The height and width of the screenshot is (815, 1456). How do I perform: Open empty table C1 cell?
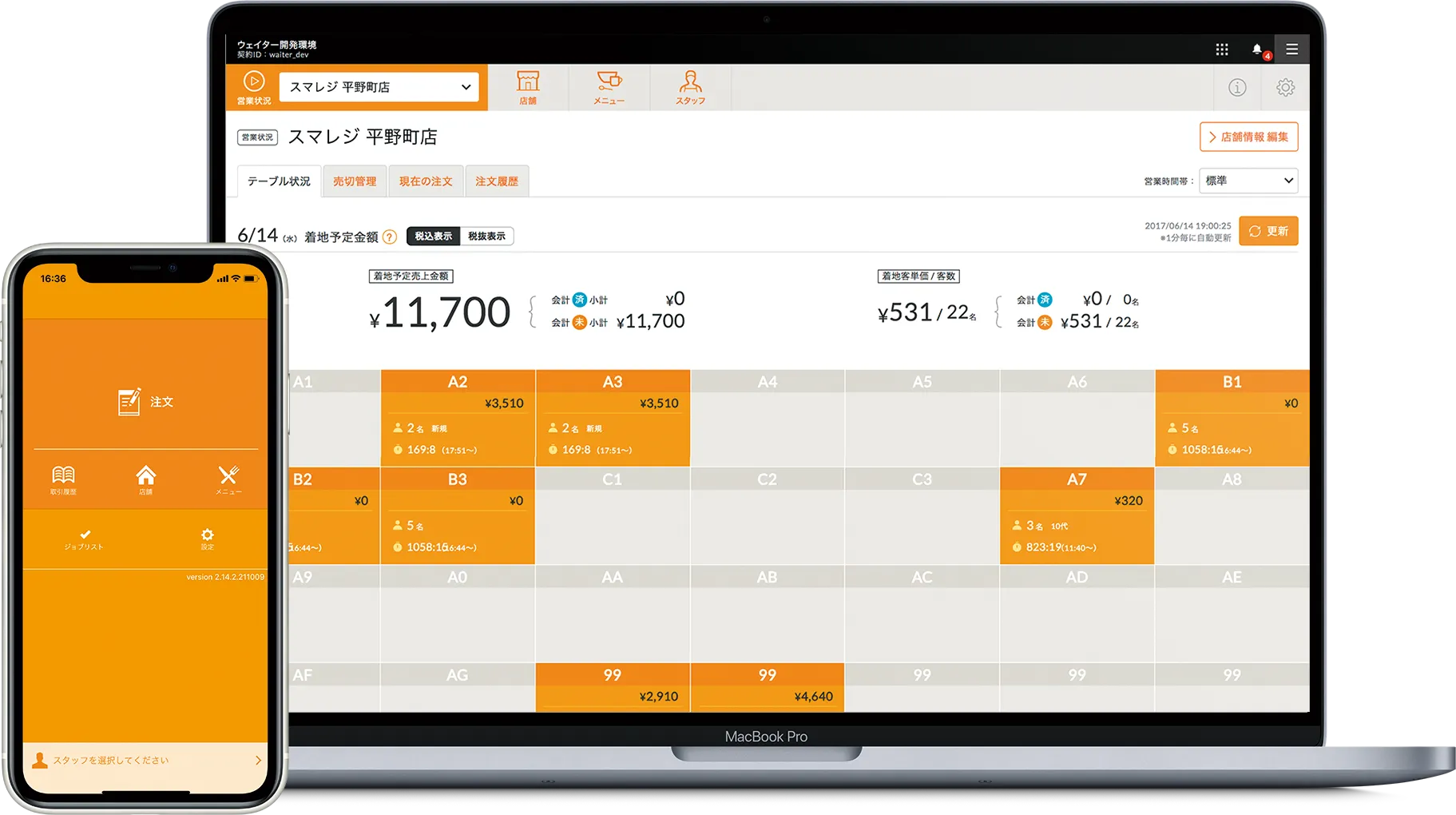(613, 515)
